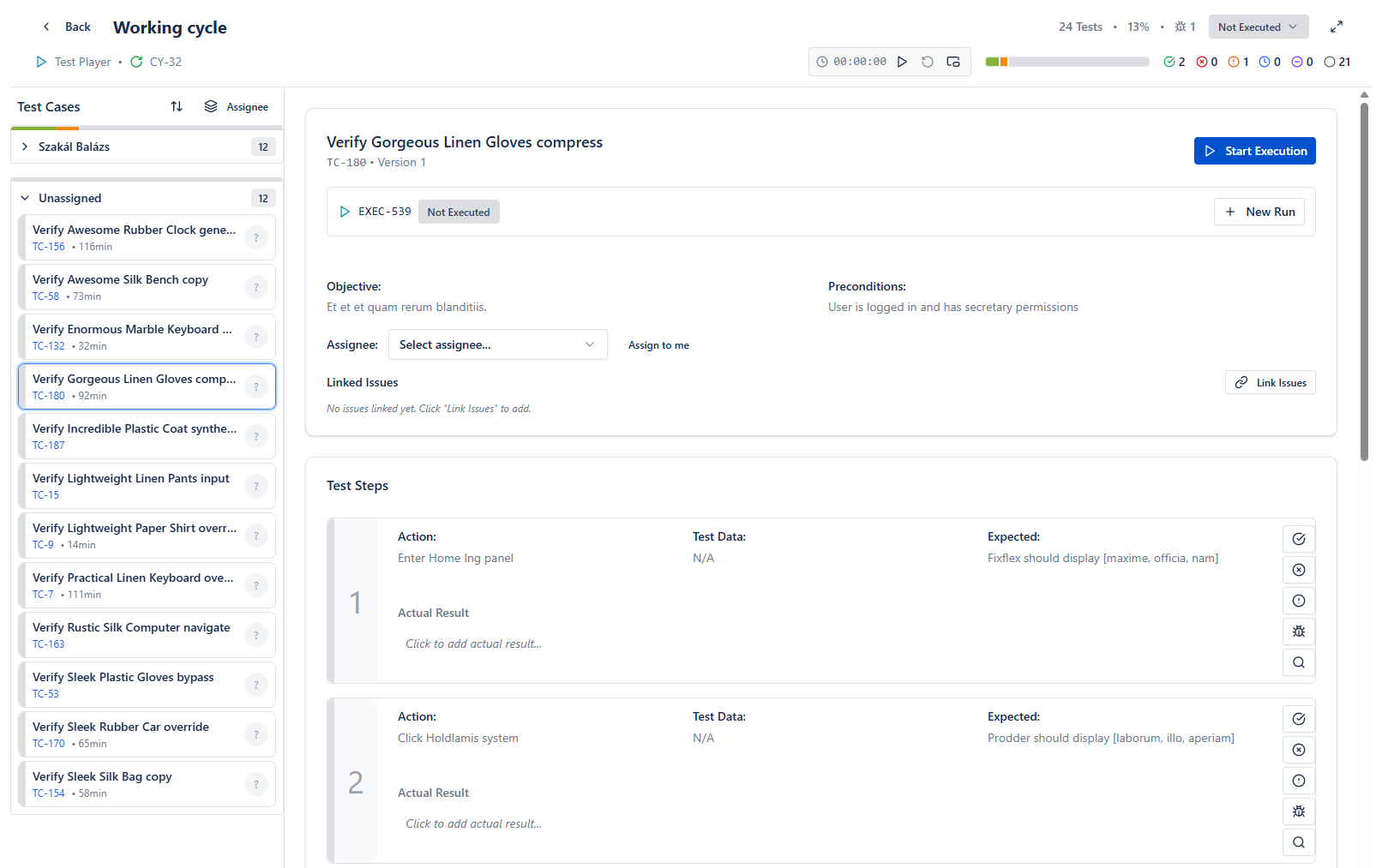This screenshot has width=1394, height=868.
Task: Enter fullscreen with the expand icon
Action: (x=1336, y=27)
